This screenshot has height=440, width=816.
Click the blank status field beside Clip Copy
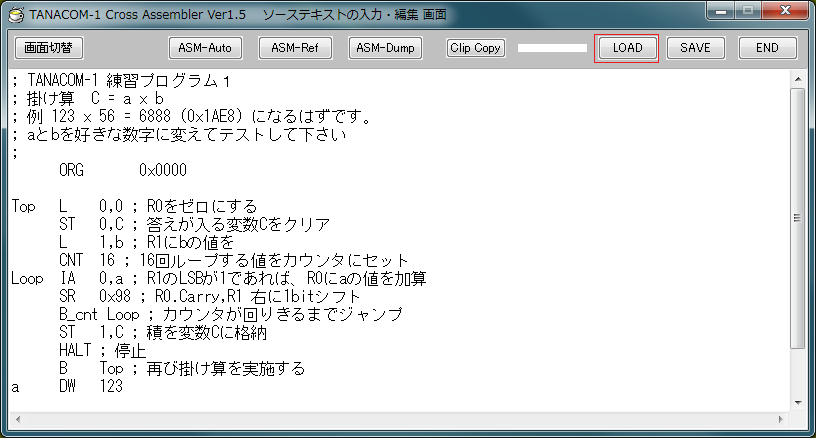(552, 48)
